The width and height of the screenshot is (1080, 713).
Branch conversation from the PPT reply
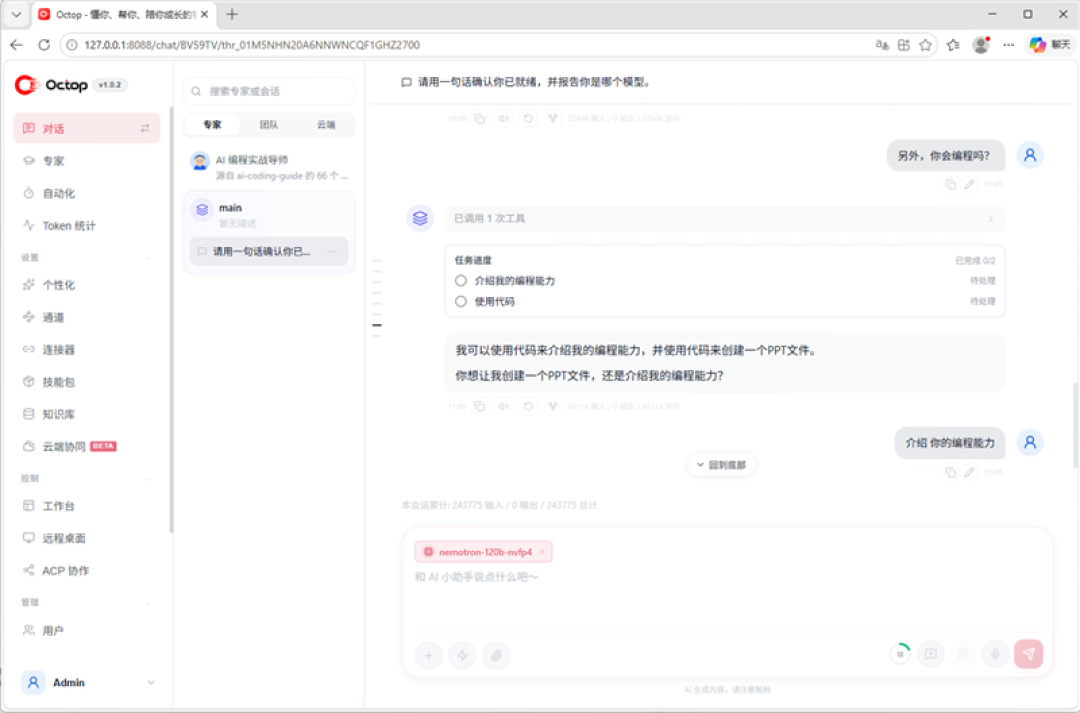(552, 406)
